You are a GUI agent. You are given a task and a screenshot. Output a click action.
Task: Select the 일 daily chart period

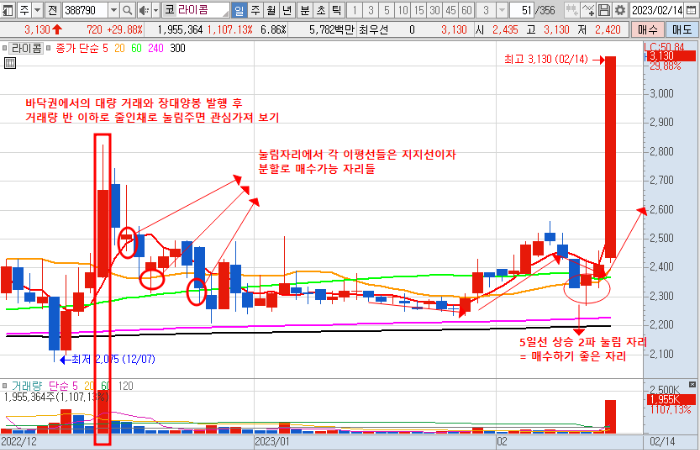coord(239,10)
